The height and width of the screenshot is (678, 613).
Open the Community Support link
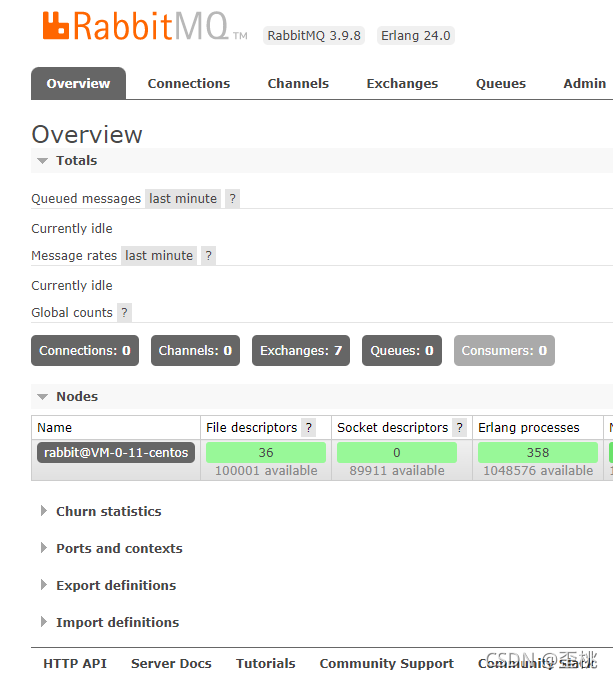(x=386, y=663)
